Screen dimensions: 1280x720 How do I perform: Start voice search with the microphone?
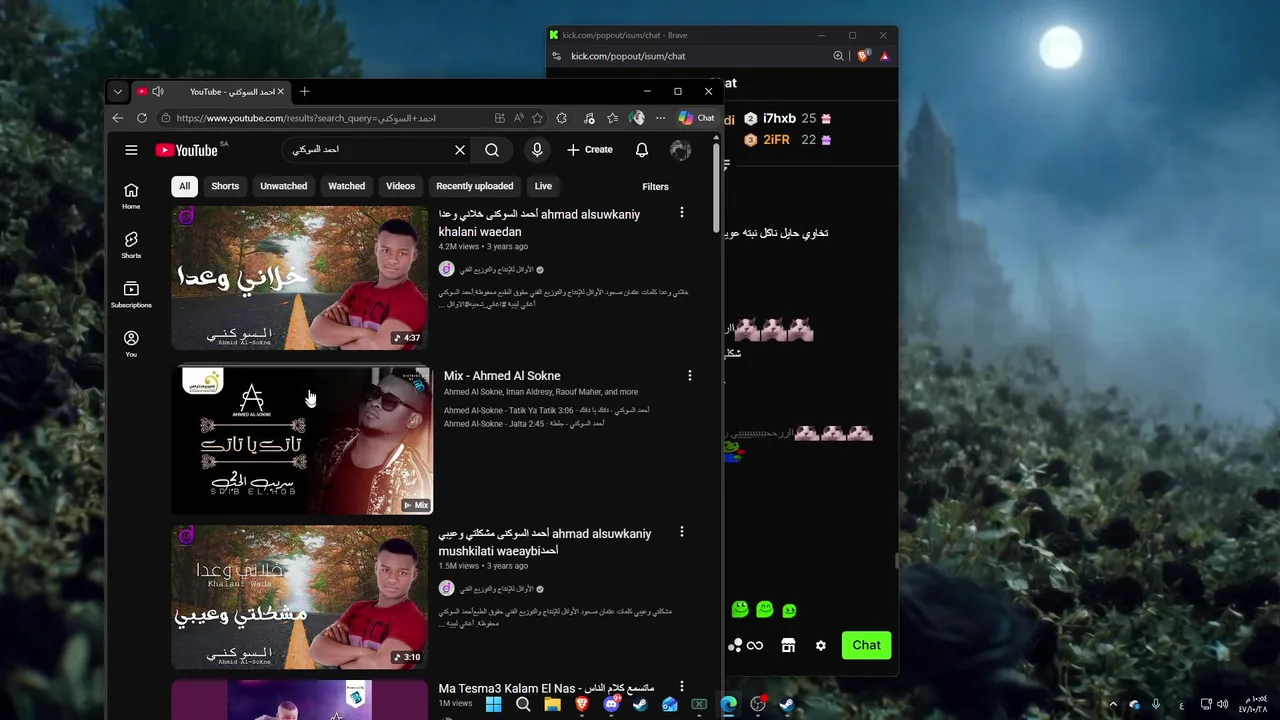coord(537,150)
